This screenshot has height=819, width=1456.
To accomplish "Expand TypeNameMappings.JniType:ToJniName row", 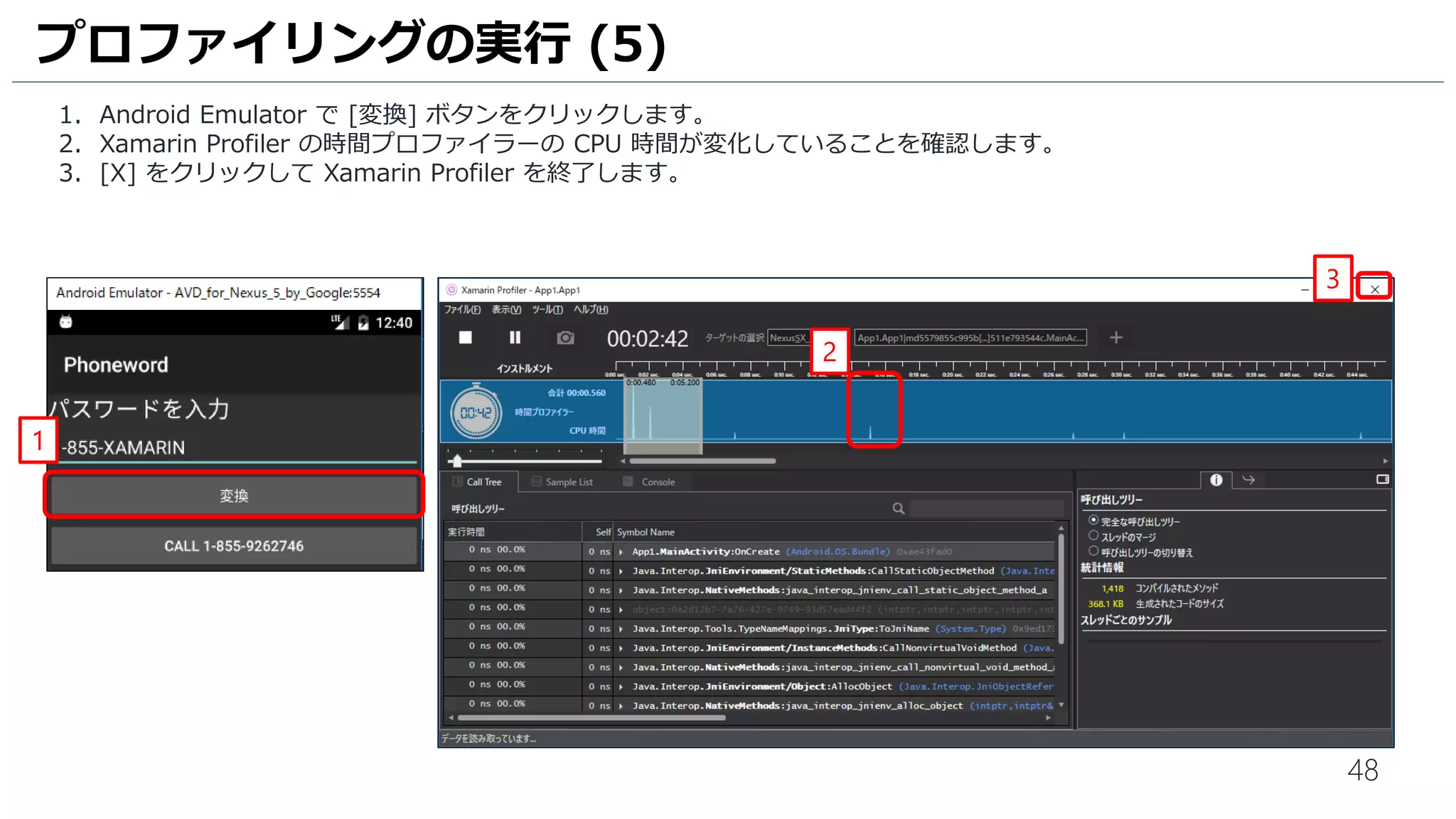I will tap(621, 628).
